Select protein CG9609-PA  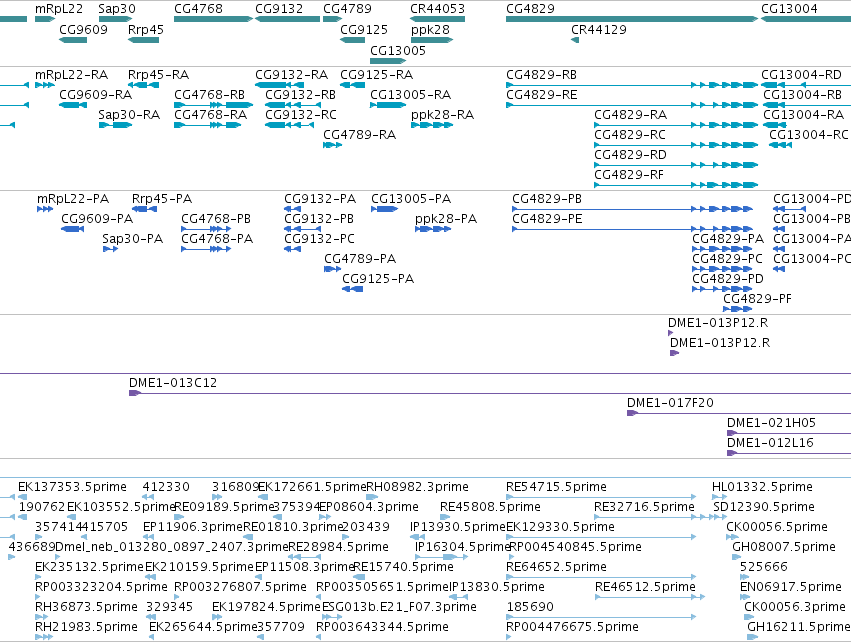tap(97, 219)
